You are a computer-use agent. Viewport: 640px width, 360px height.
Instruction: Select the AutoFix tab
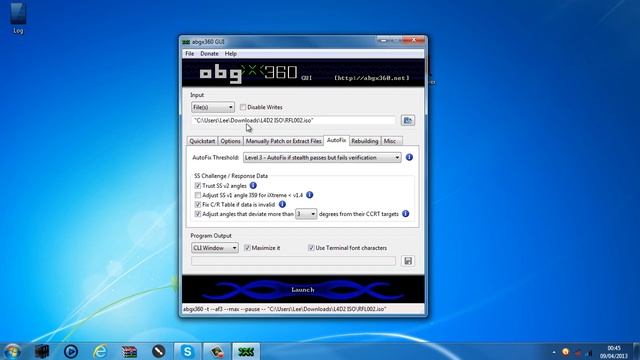click(x=336, y=140)
